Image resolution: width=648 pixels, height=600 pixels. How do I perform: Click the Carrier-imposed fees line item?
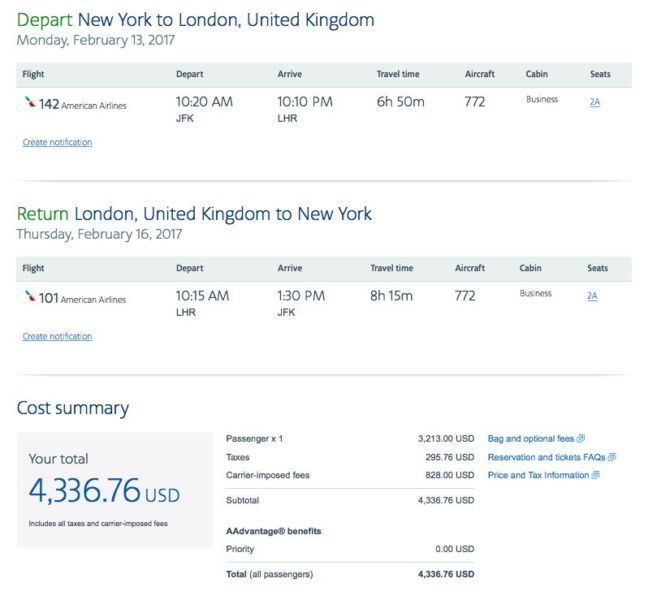click(269, 475)
